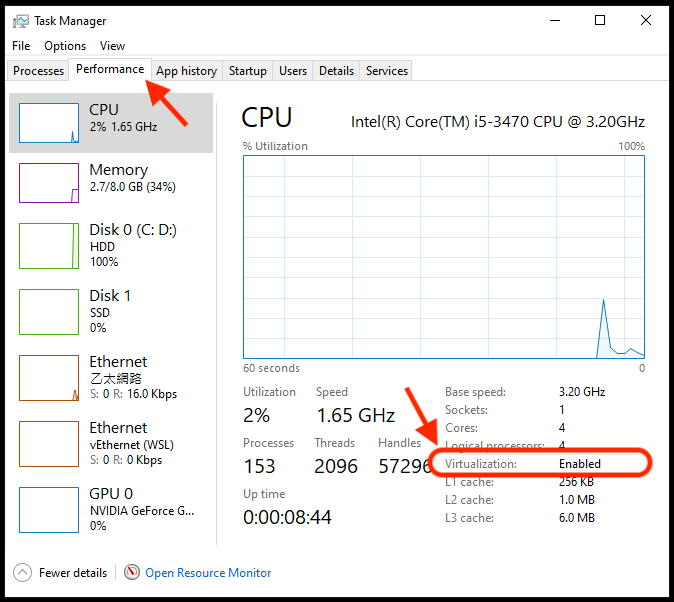Open the Users tab
The height and width of the screenshot is (602, 674).
(x=293, y=71)
